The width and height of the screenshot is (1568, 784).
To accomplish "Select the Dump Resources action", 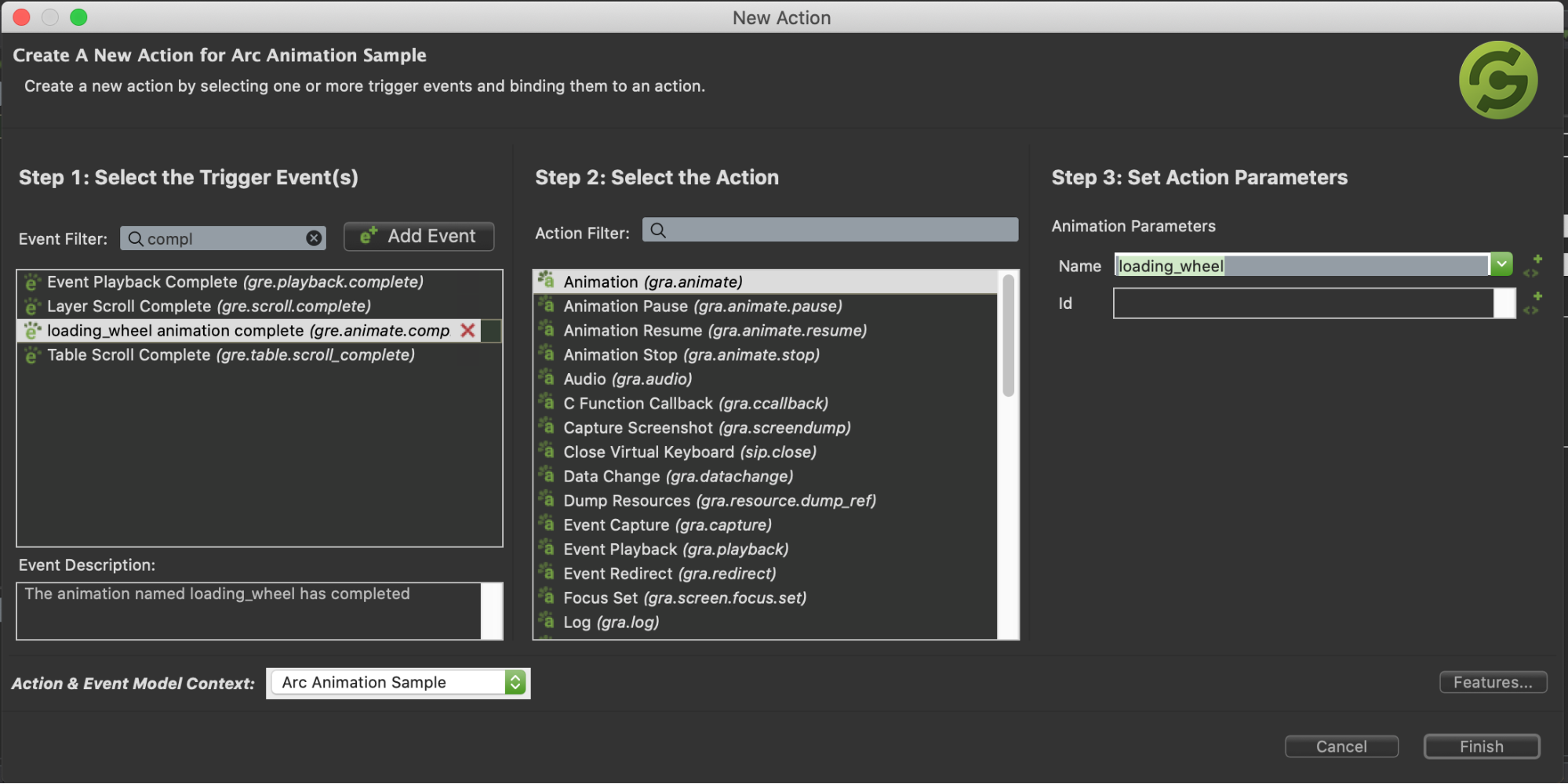I will (x=766, y=501).
